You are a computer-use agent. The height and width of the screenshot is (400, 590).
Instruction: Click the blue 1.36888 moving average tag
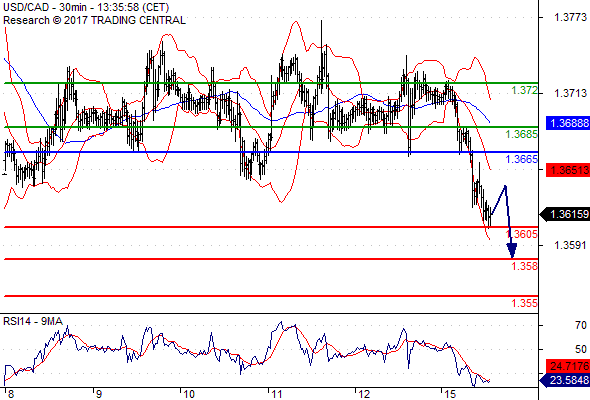568,123
